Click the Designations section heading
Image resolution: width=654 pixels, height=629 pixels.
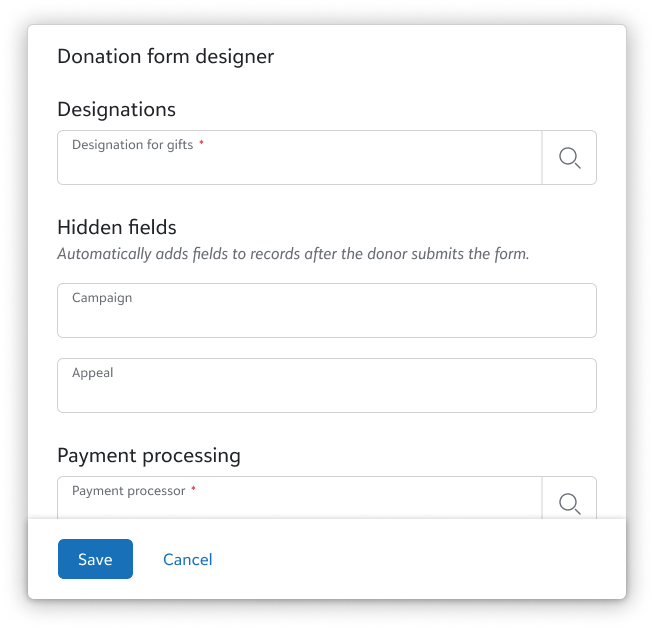click(x=116, y=109)
